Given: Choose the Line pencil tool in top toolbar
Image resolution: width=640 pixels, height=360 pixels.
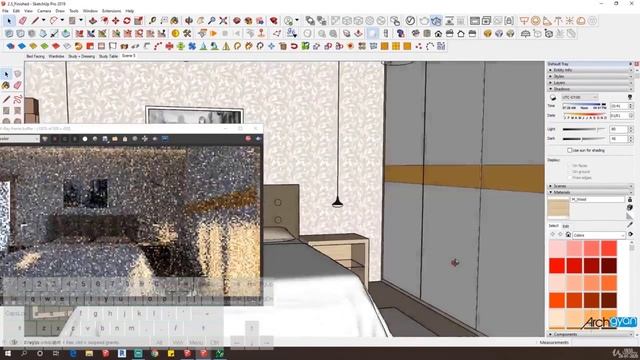Looking at the screenshot, I should coord(35,21).
